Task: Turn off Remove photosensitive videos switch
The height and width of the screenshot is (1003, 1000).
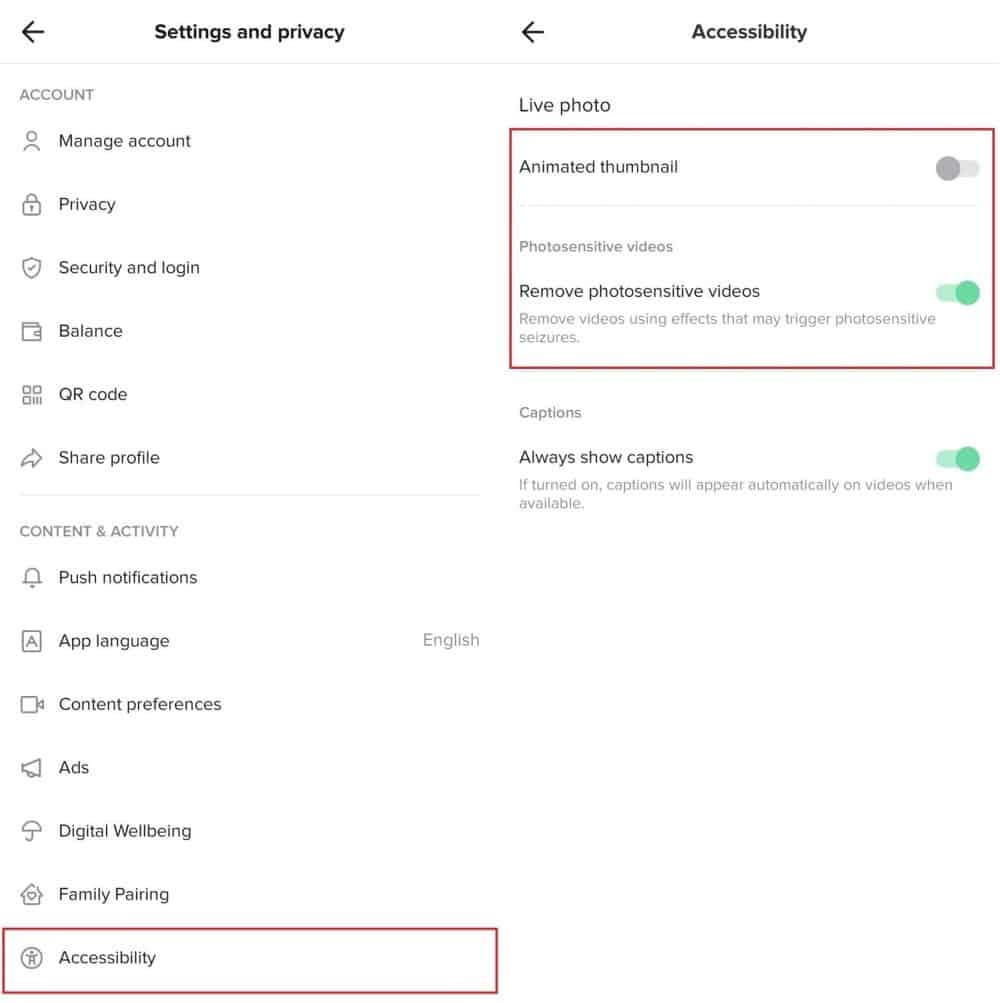Action: point(957,292)
